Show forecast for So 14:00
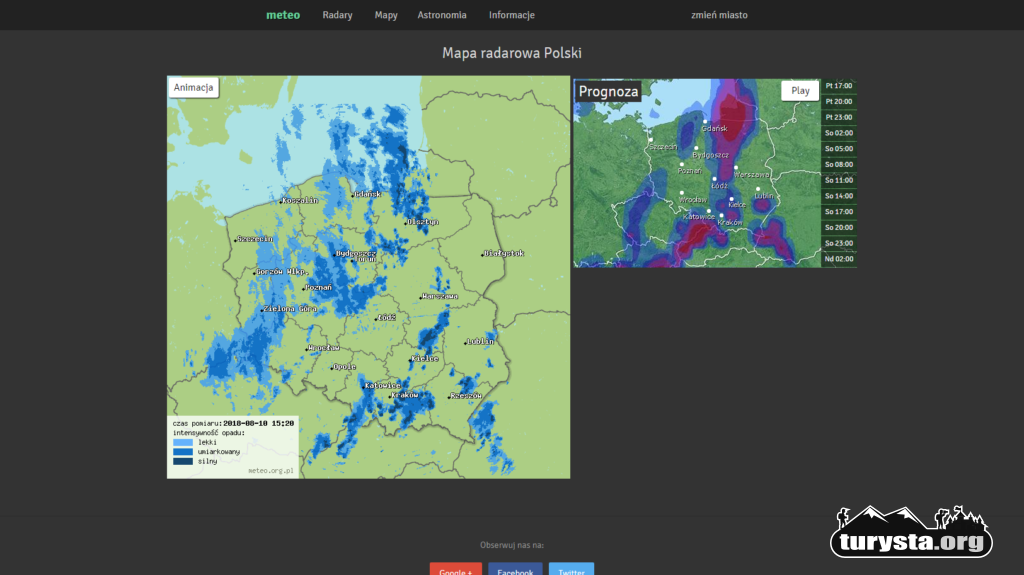Viewport: 1024px width, 575px height. (838, 196)
